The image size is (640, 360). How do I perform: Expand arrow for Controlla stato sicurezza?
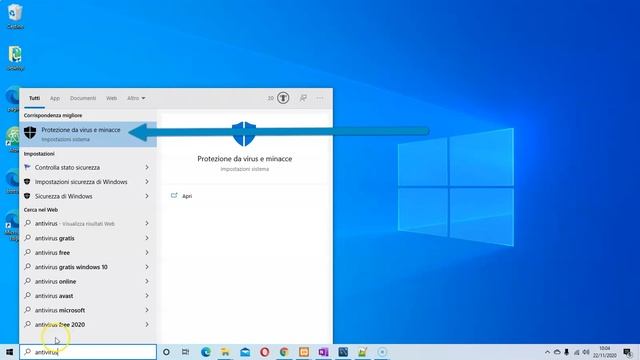pyautogui.click(x=147, y=167)
